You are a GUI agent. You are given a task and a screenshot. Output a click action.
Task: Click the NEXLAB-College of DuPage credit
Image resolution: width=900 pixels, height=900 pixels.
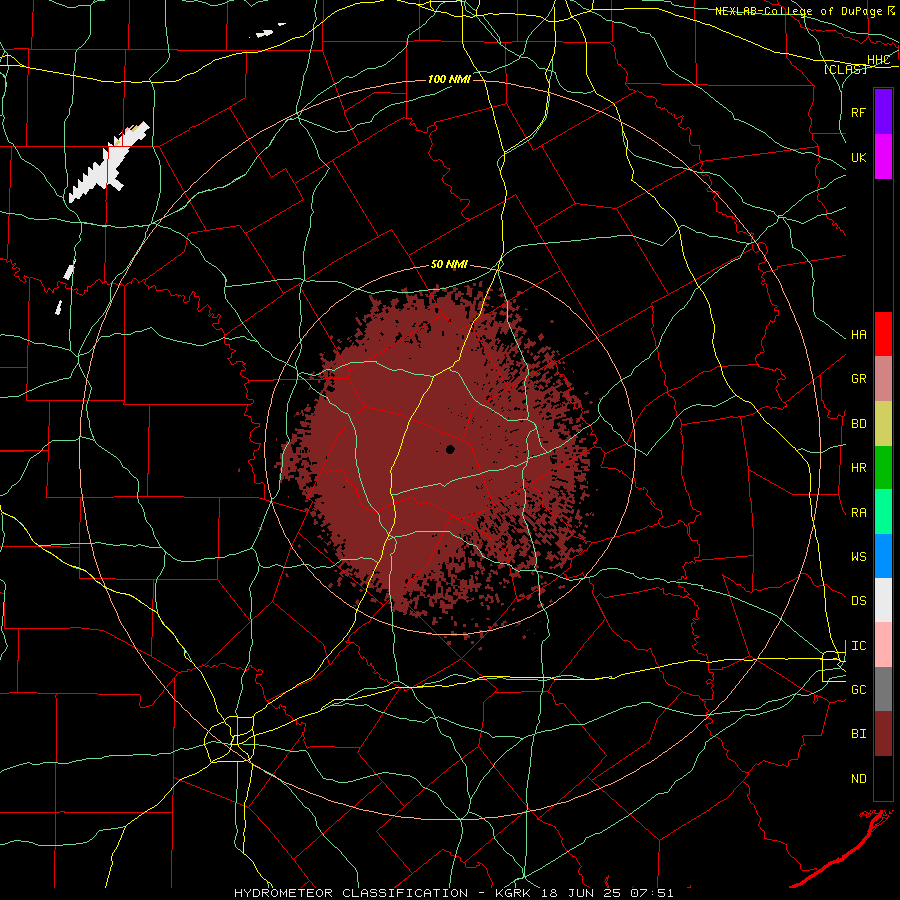pos(804,11)
